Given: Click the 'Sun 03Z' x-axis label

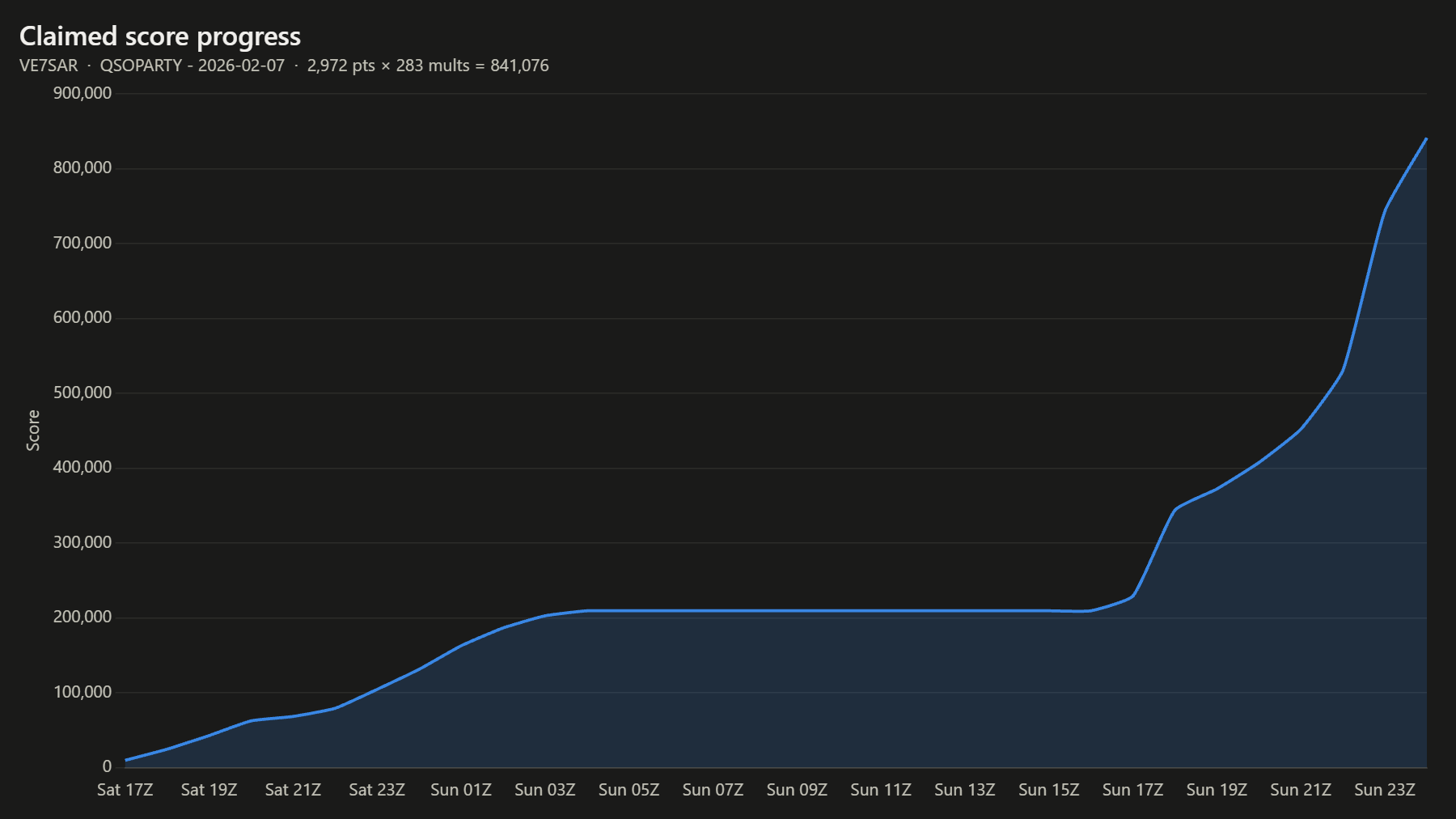Looking at the screenshot, I should click(545, 790).
